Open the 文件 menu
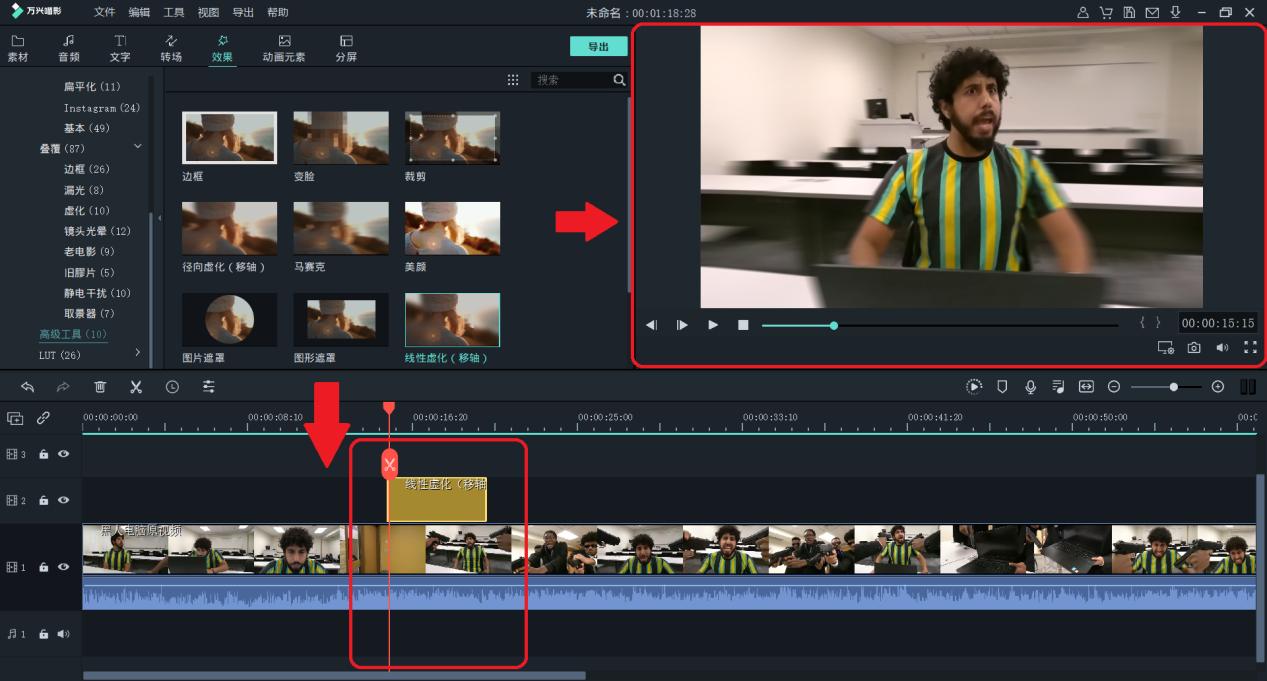Viewport: 1267px width, 681px height. click(x=105, y=13)
